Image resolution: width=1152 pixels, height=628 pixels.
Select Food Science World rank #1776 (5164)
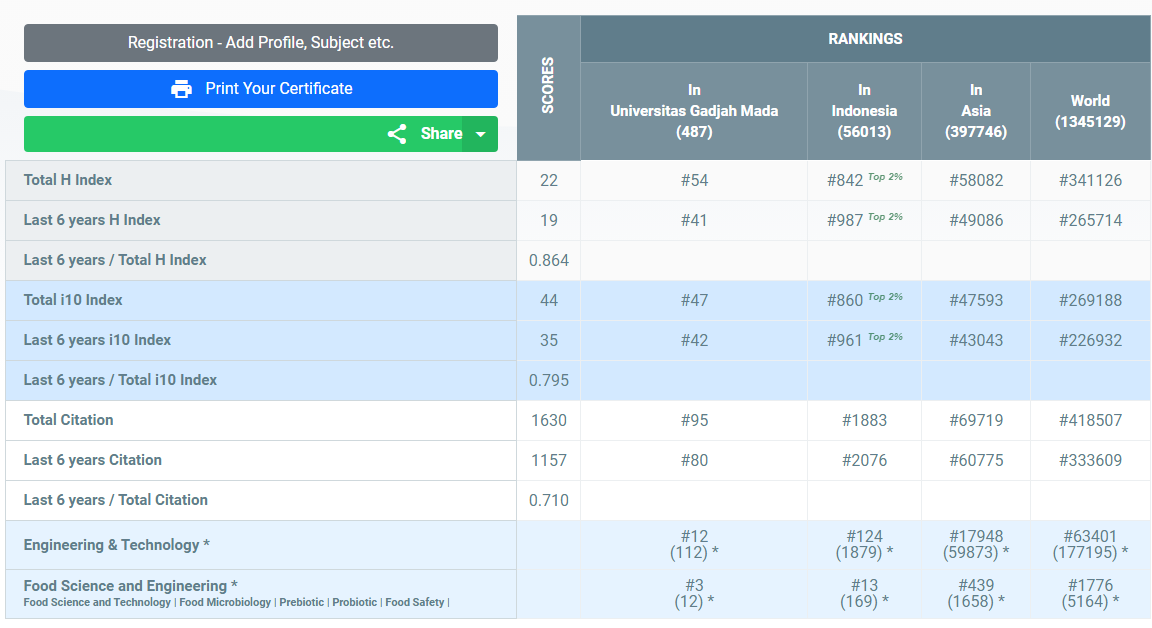[x=1090, y=593]
